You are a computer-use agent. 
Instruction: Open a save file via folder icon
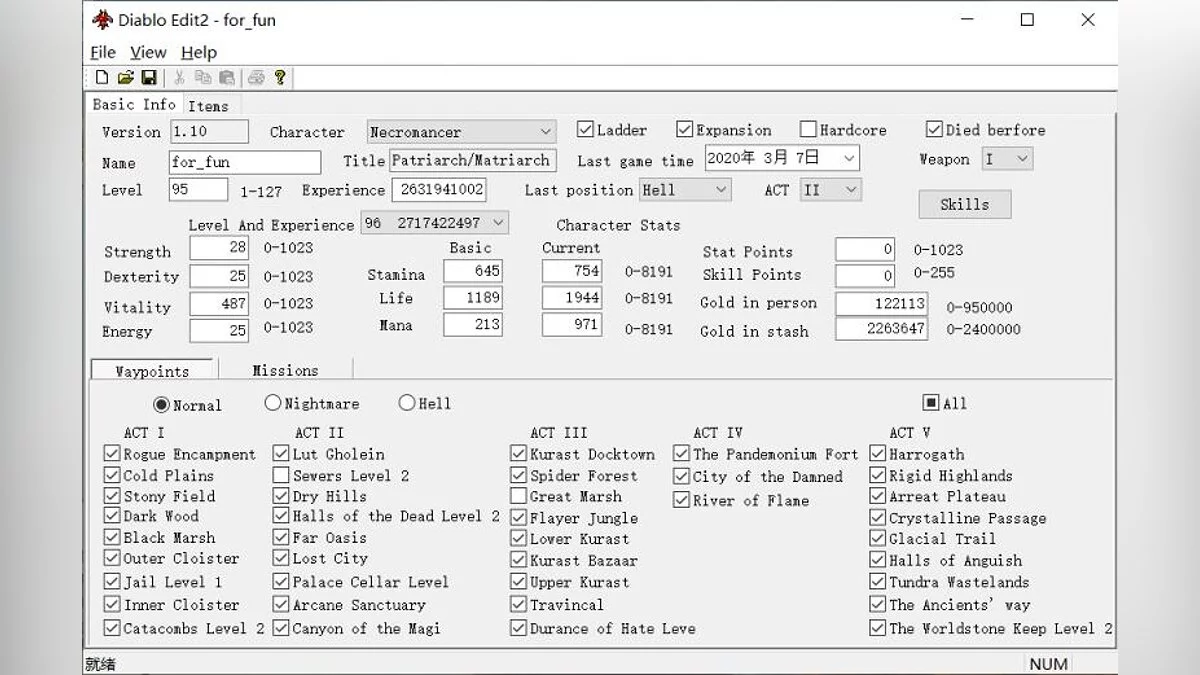125,77
